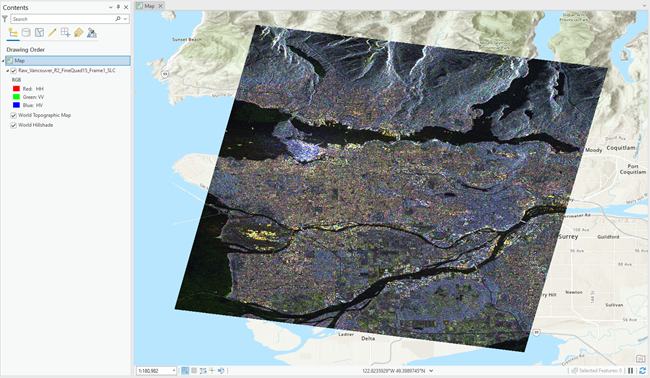
Task: Open coordinate display units dropdown arrow
Action: point(432,371)
